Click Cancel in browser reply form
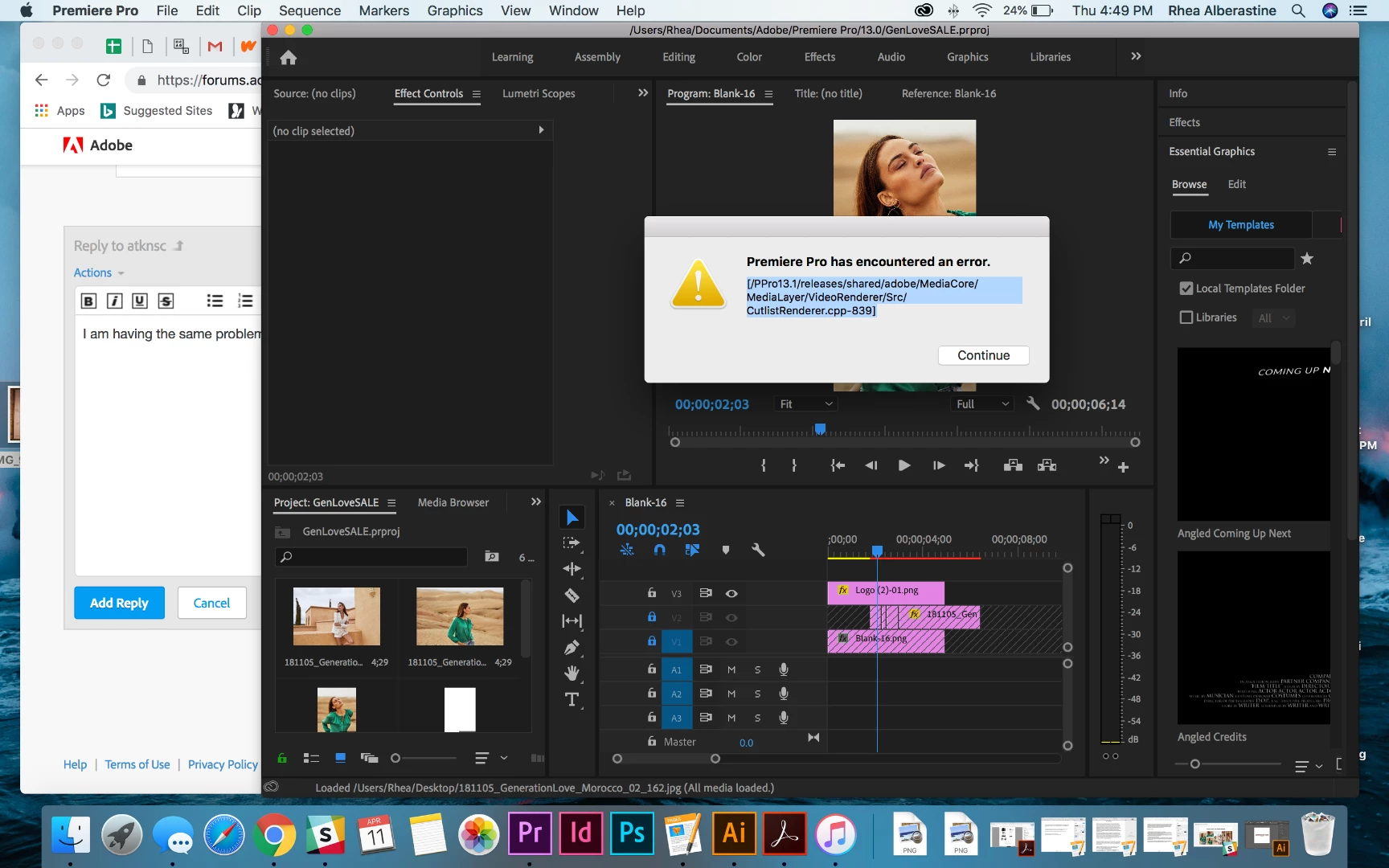The image size is (1389, 868). point(211,603)
